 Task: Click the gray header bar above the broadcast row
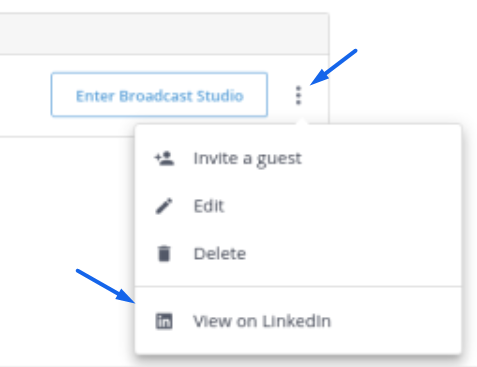pyautogui.click(x=164, y=34)
